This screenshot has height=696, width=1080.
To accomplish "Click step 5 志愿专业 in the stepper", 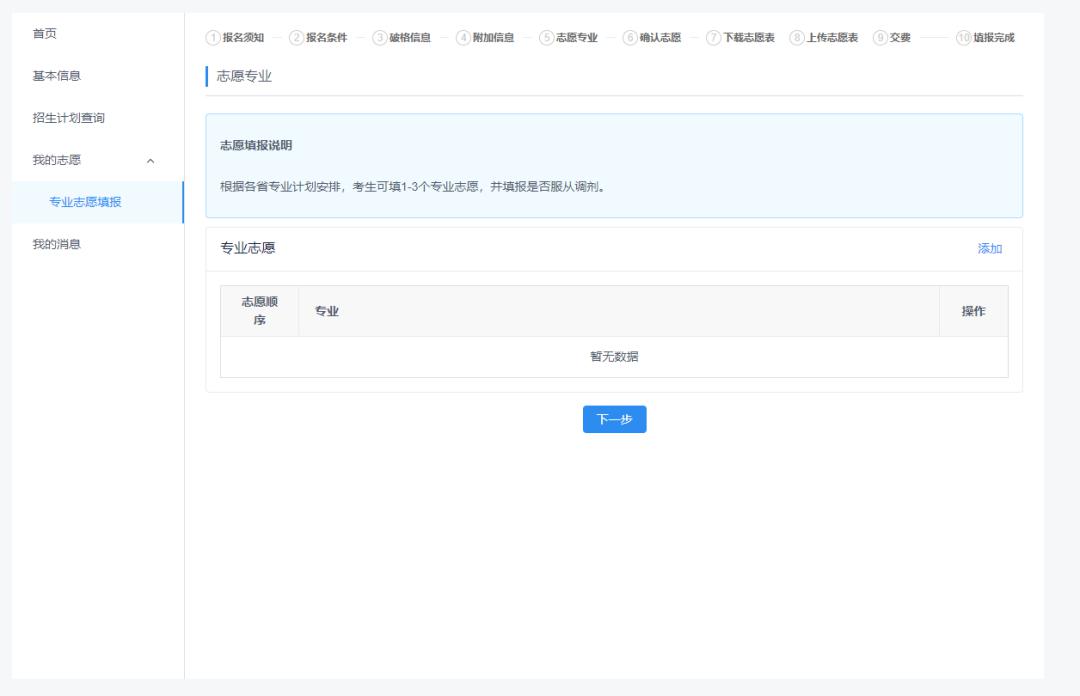I will [x=568, y=38].
